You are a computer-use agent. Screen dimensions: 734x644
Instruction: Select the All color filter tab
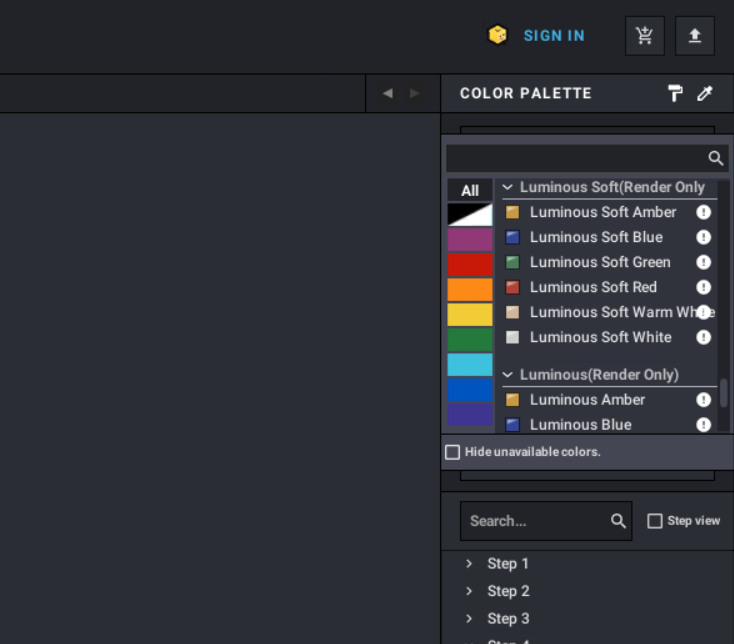(469, 190)
